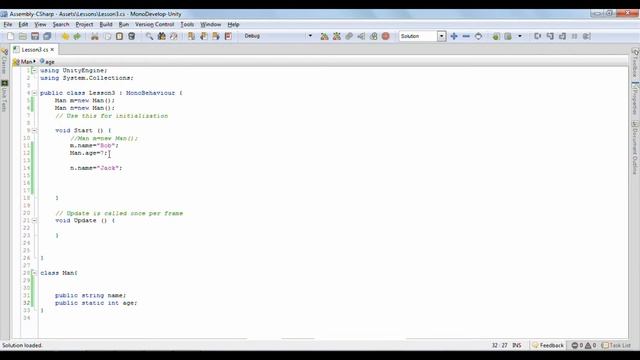
Task: Click the green bug debug icon
Action: click(496, 36)
